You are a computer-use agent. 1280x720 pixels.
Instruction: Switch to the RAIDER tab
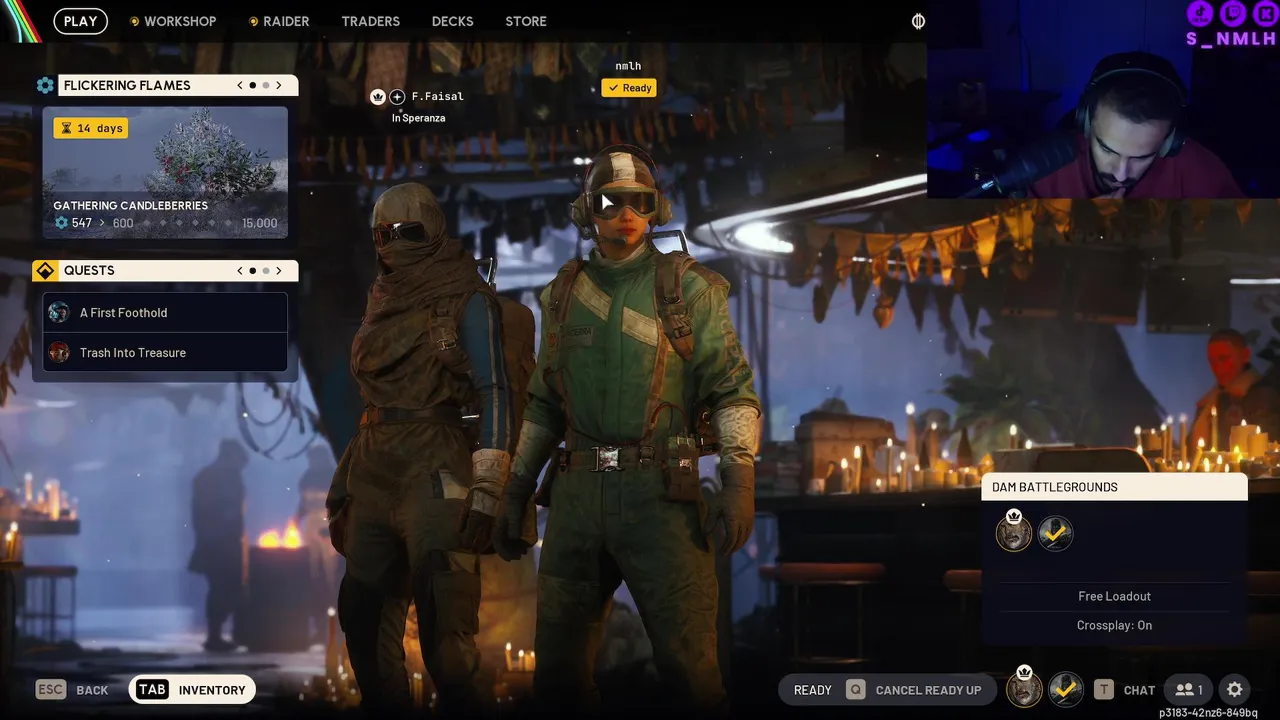(x=278, y=21)
